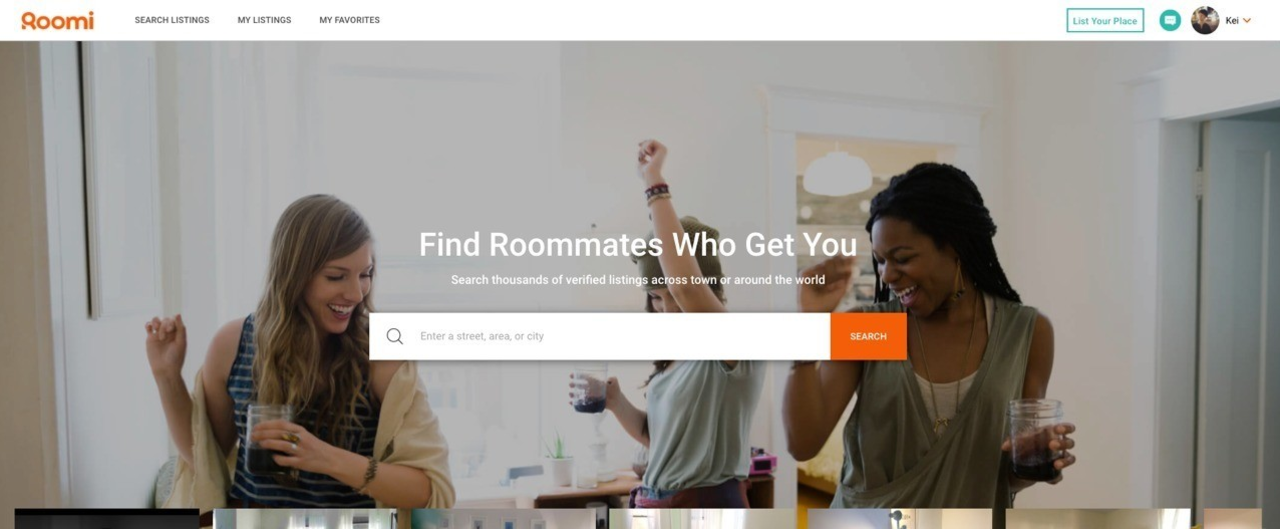
Task: Select the dark first listing thumbnail
Action: [x=107, y=519]
